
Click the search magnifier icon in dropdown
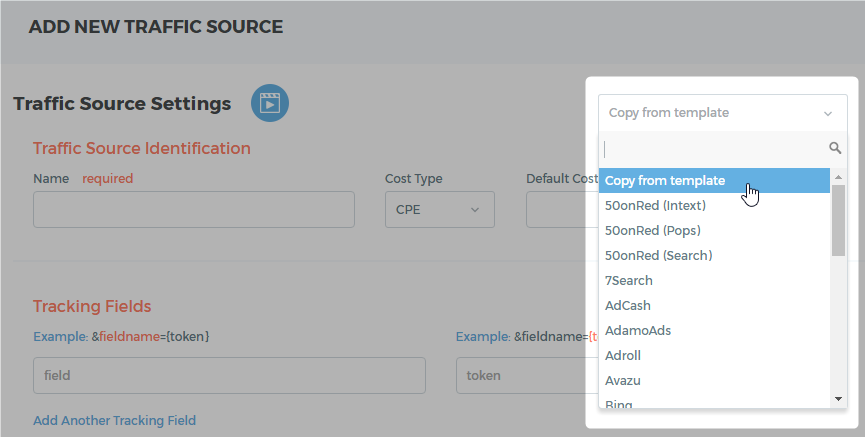835,148
